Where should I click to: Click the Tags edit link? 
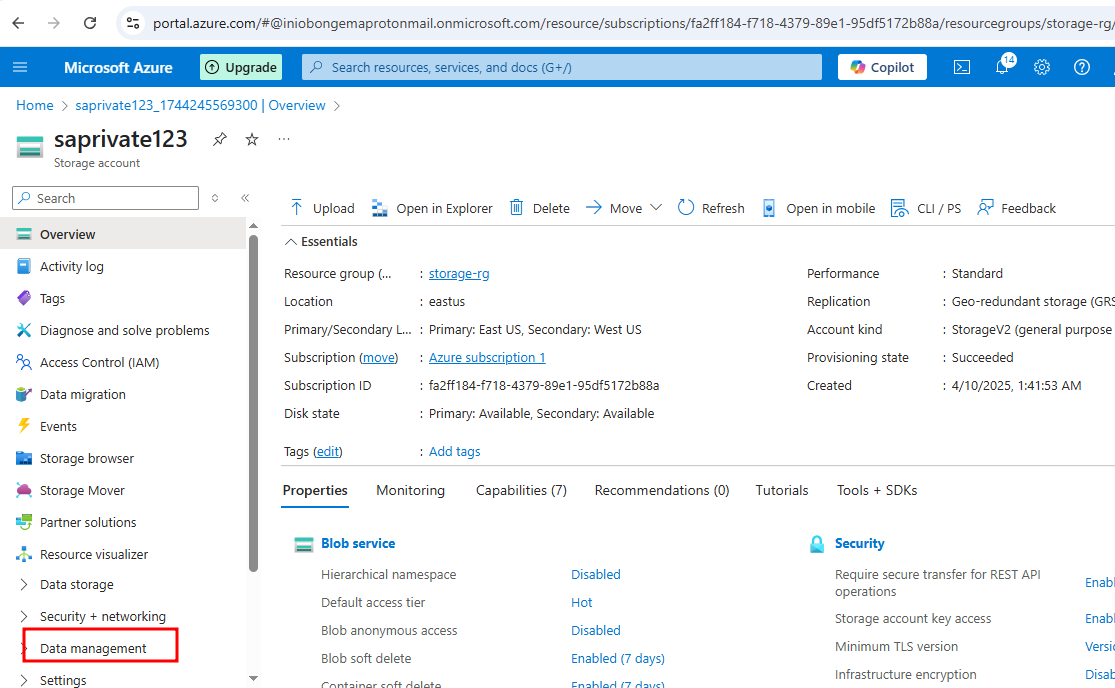click(328, 451)
